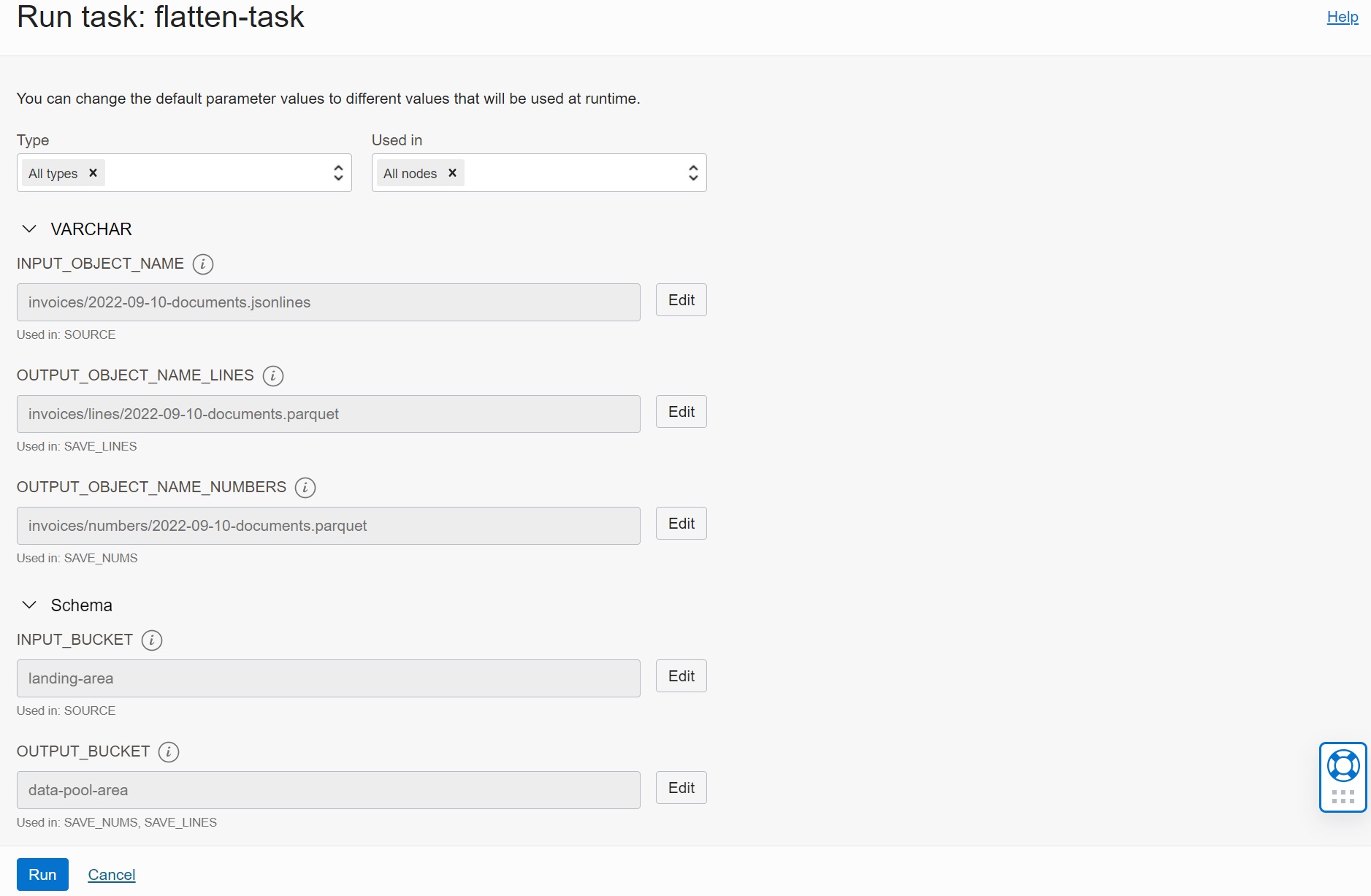Open the Used in dropdown arrows

(x=693, y=173)
